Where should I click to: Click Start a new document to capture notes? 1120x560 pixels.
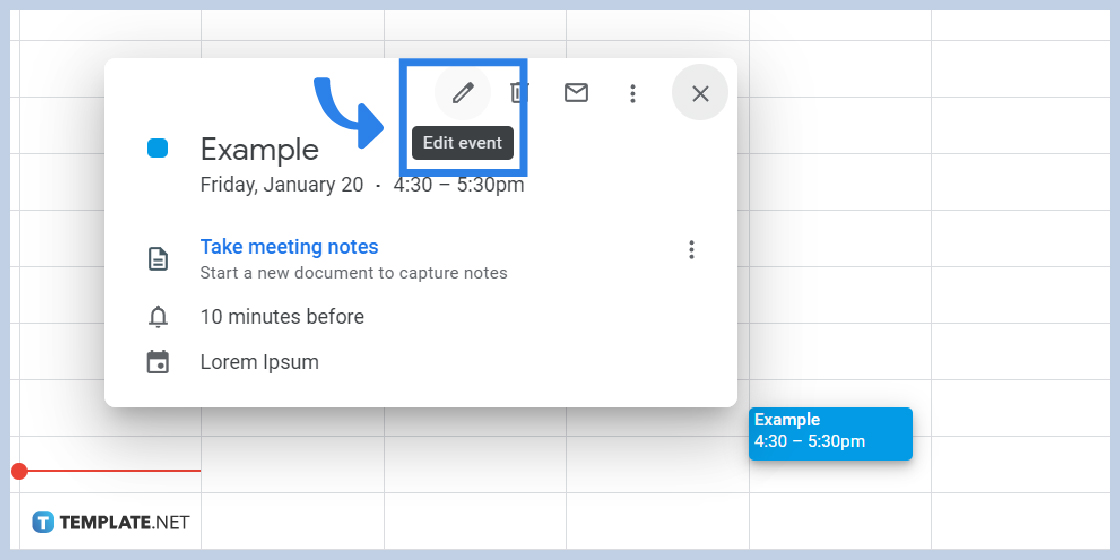pyautogui.click(x=354, y=273)
